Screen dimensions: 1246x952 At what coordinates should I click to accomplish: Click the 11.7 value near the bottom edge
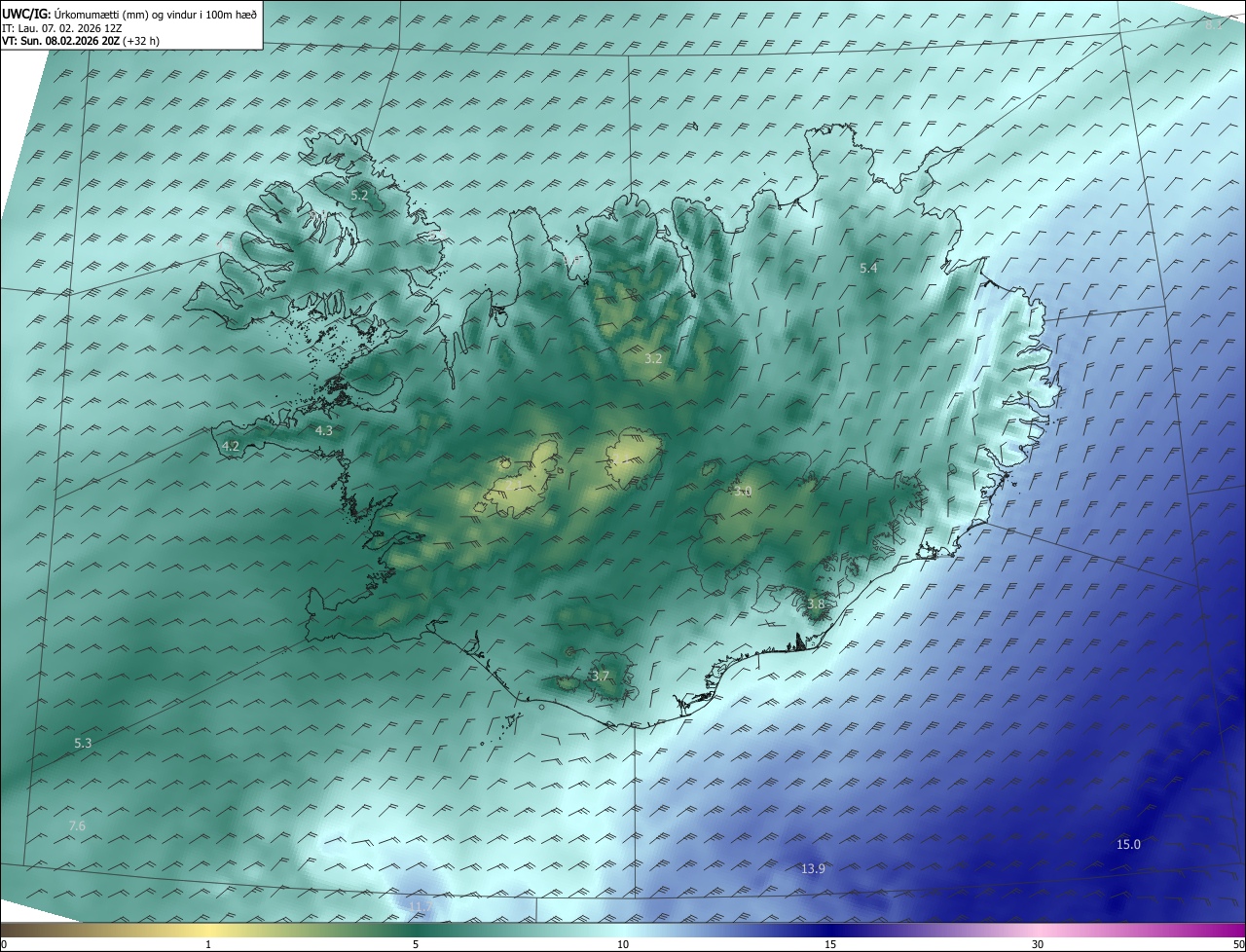(420, 907)
